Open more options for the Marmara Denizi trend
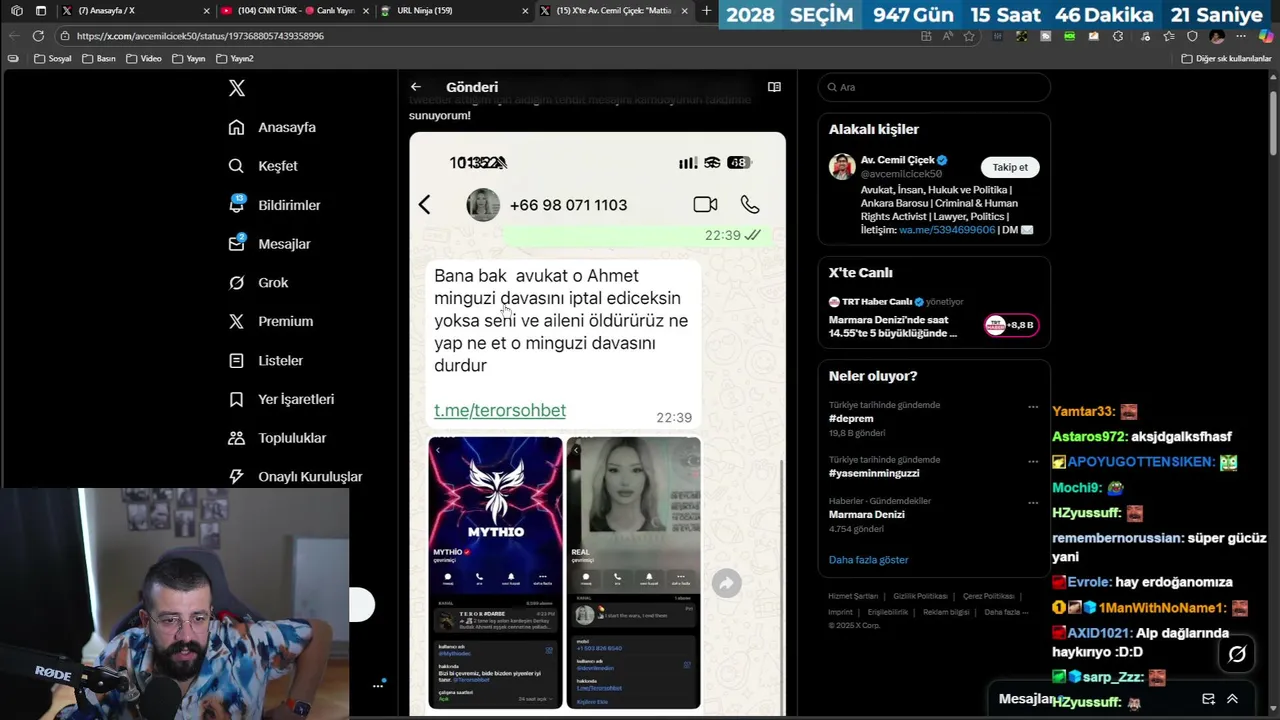1280x720 pixels. point(1033,503)
